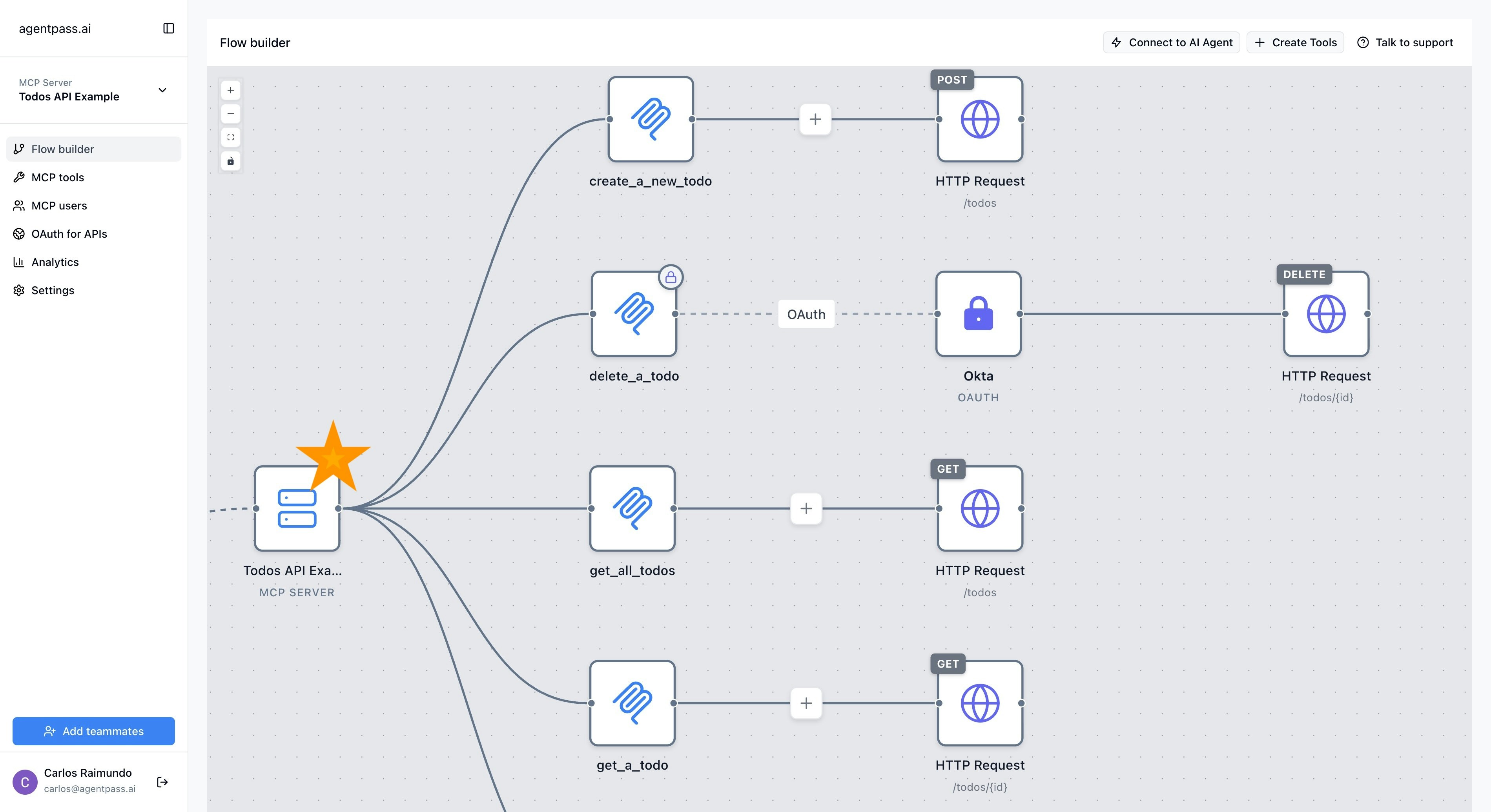Click the delete_a_todo tool node
Image resolution: width=1491 pixels, height=812 pixels.
(634, 314)
